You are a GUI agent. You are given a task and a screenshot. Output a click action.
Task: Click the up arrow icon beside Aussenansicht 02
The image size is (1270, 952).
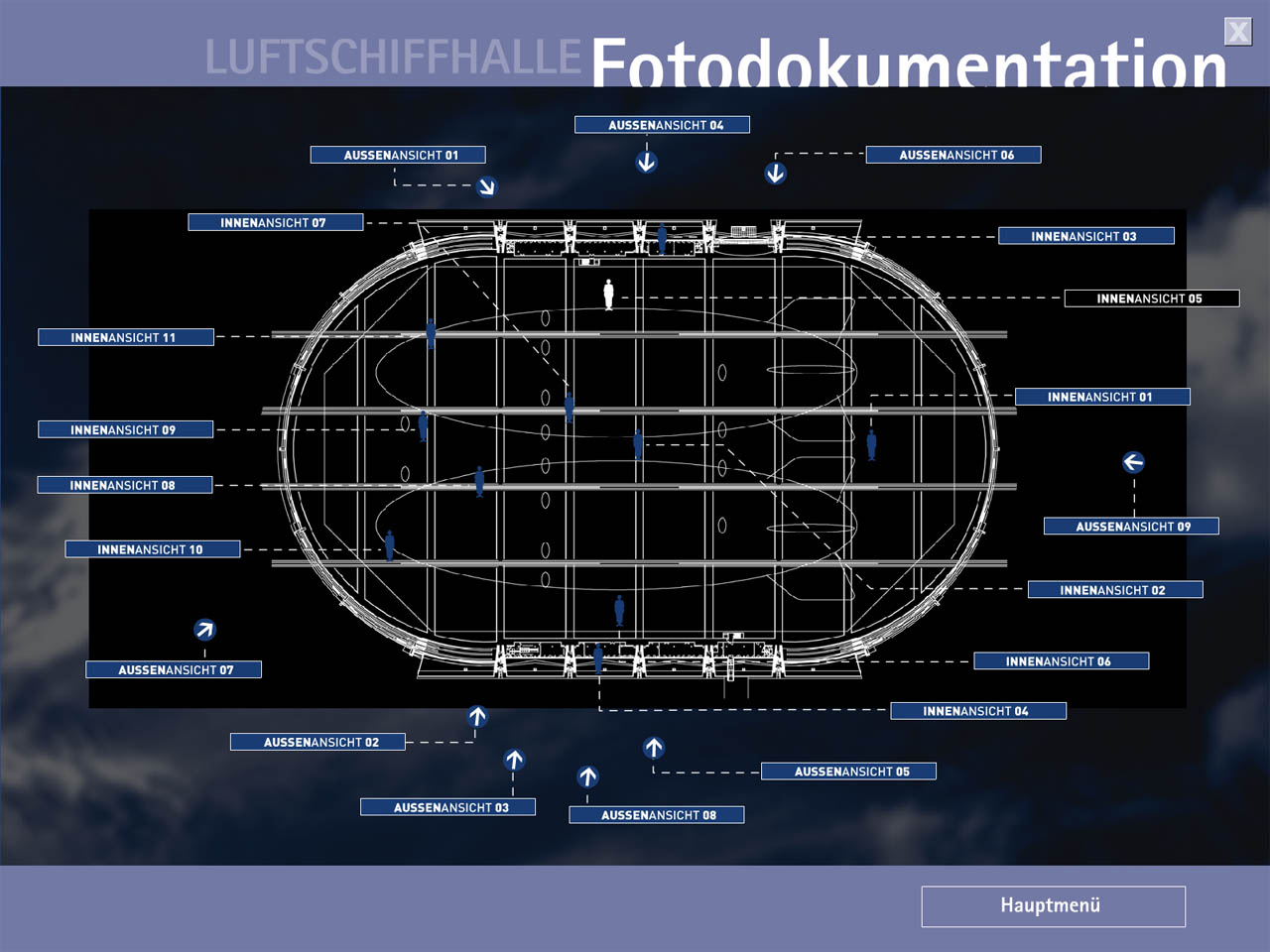[x=477, y=716]
